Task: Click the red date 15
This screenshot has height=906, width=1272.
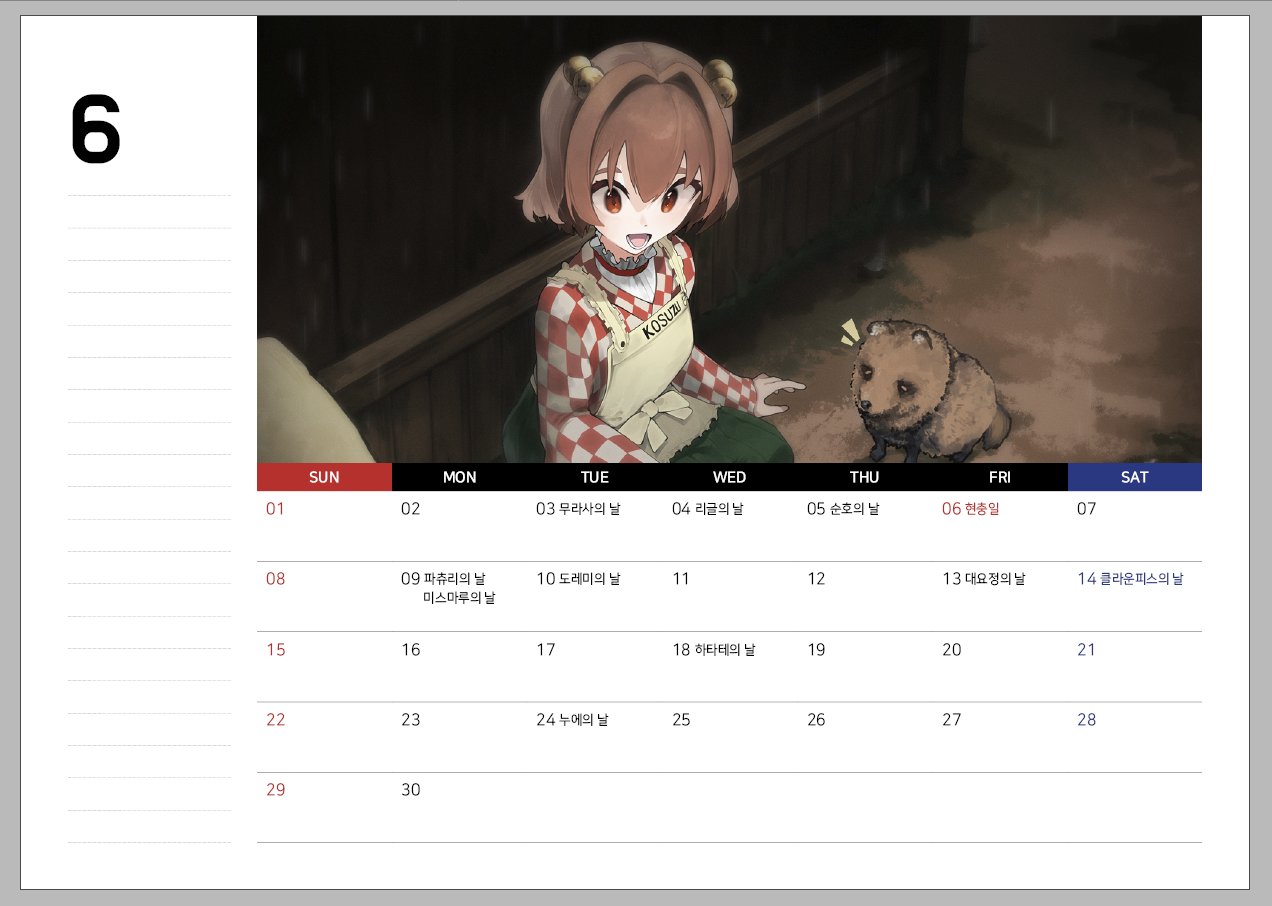Action: pyautogui.click(x=275, y=650)
